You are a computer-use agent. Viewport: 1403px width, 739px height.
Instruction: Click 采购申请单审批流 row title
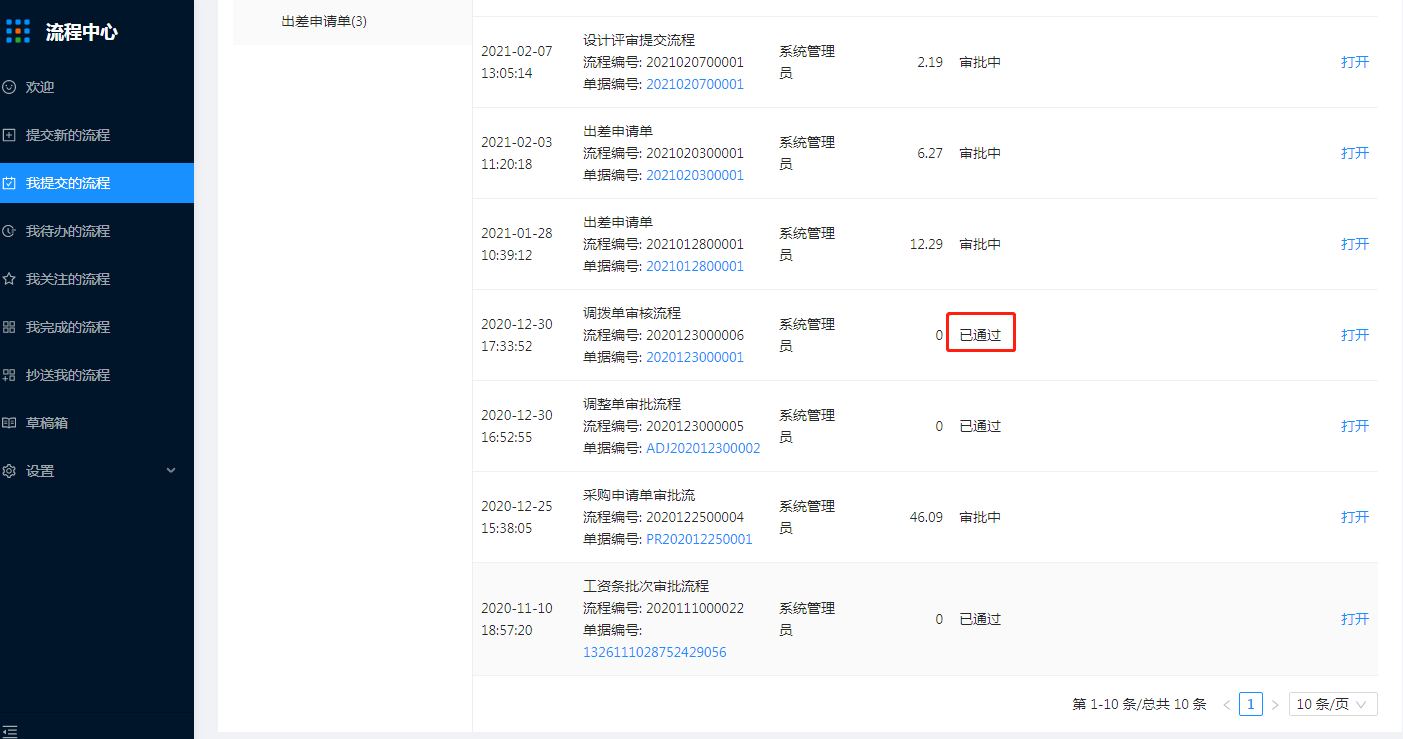[639, 495]
